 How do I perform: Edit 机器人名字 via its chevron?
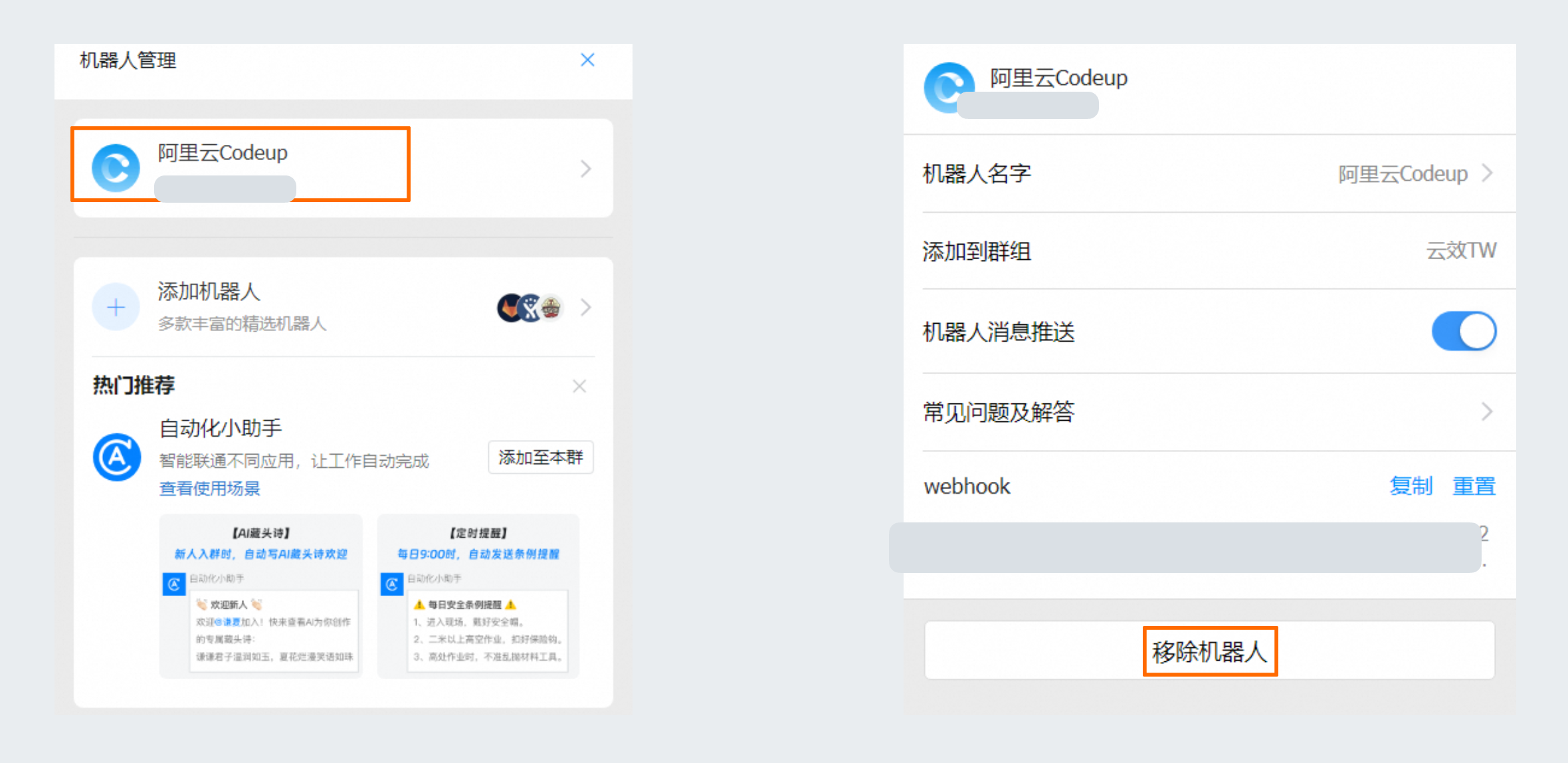(x=1488, y=173)
